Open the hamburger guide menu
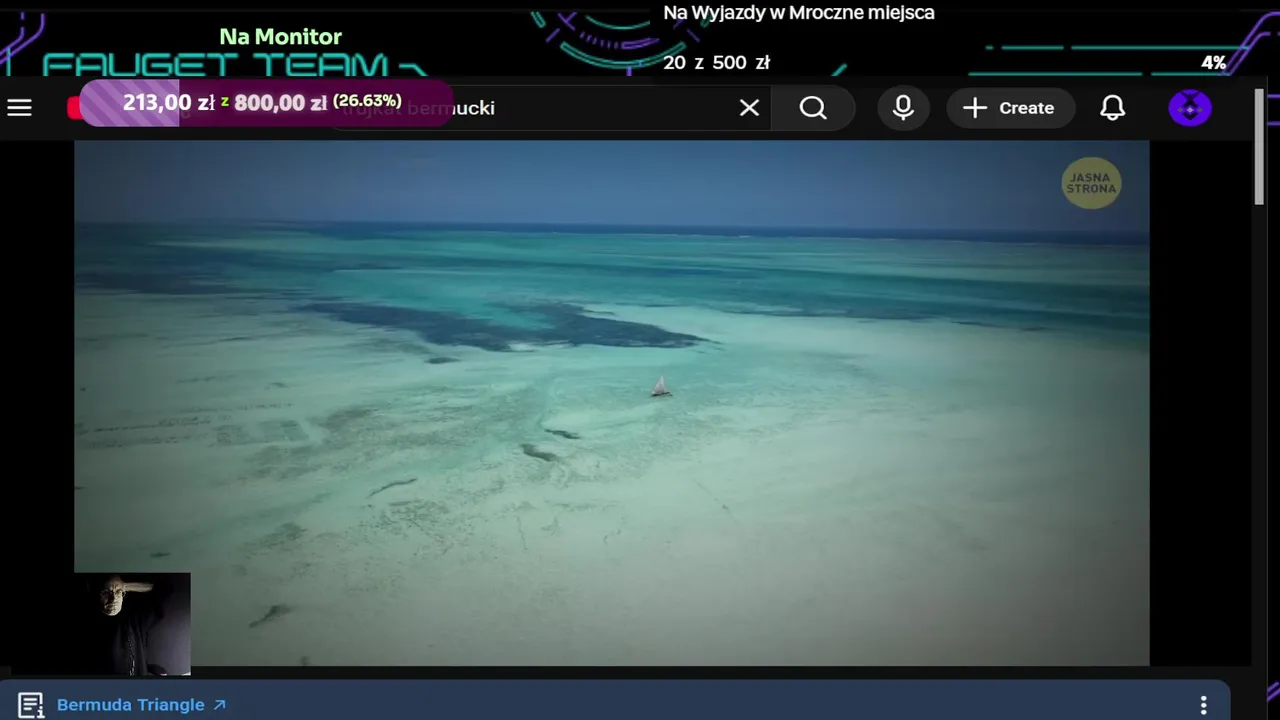This screenshot has width=1280, height=720. point(20,108)
